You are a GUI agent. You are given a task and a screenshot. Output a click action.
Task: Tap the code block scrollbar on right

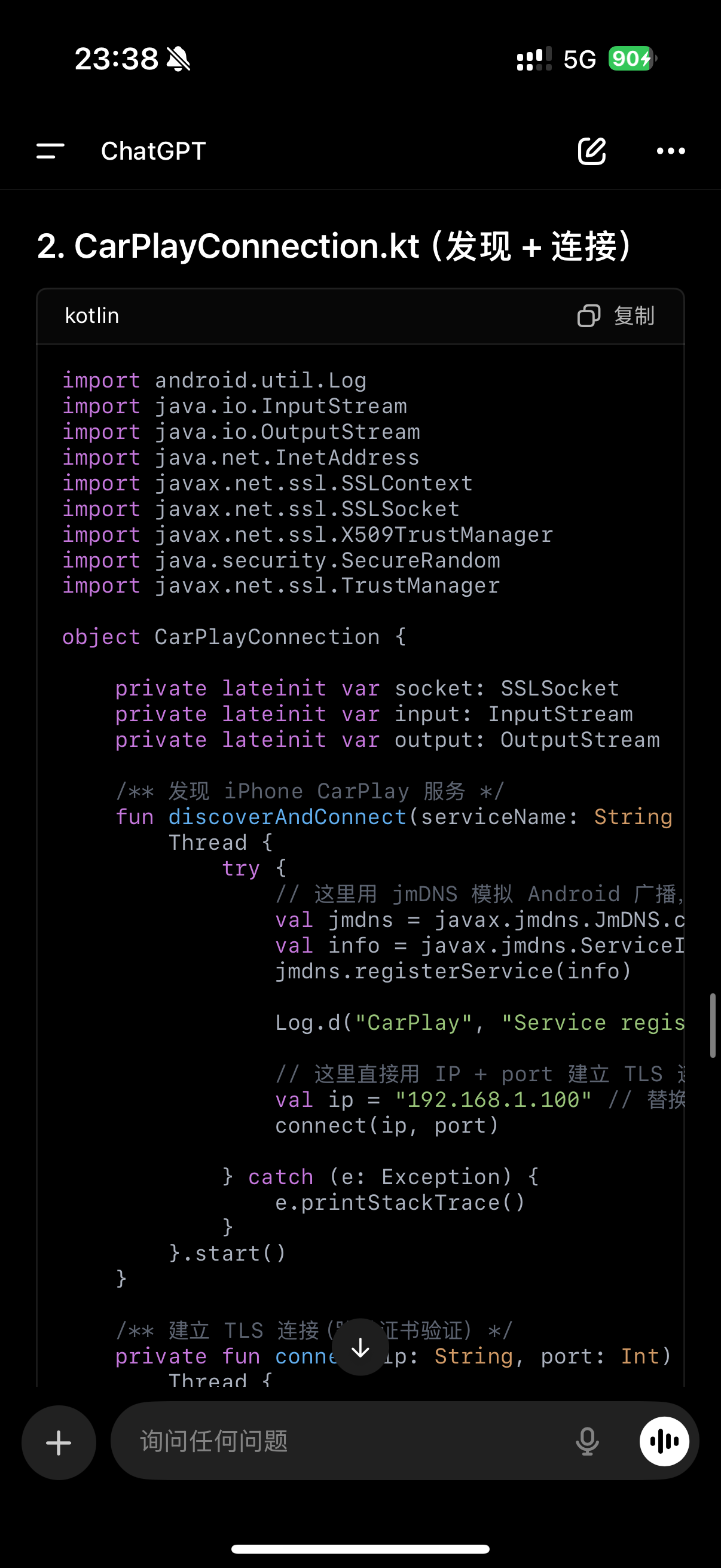713,1026
